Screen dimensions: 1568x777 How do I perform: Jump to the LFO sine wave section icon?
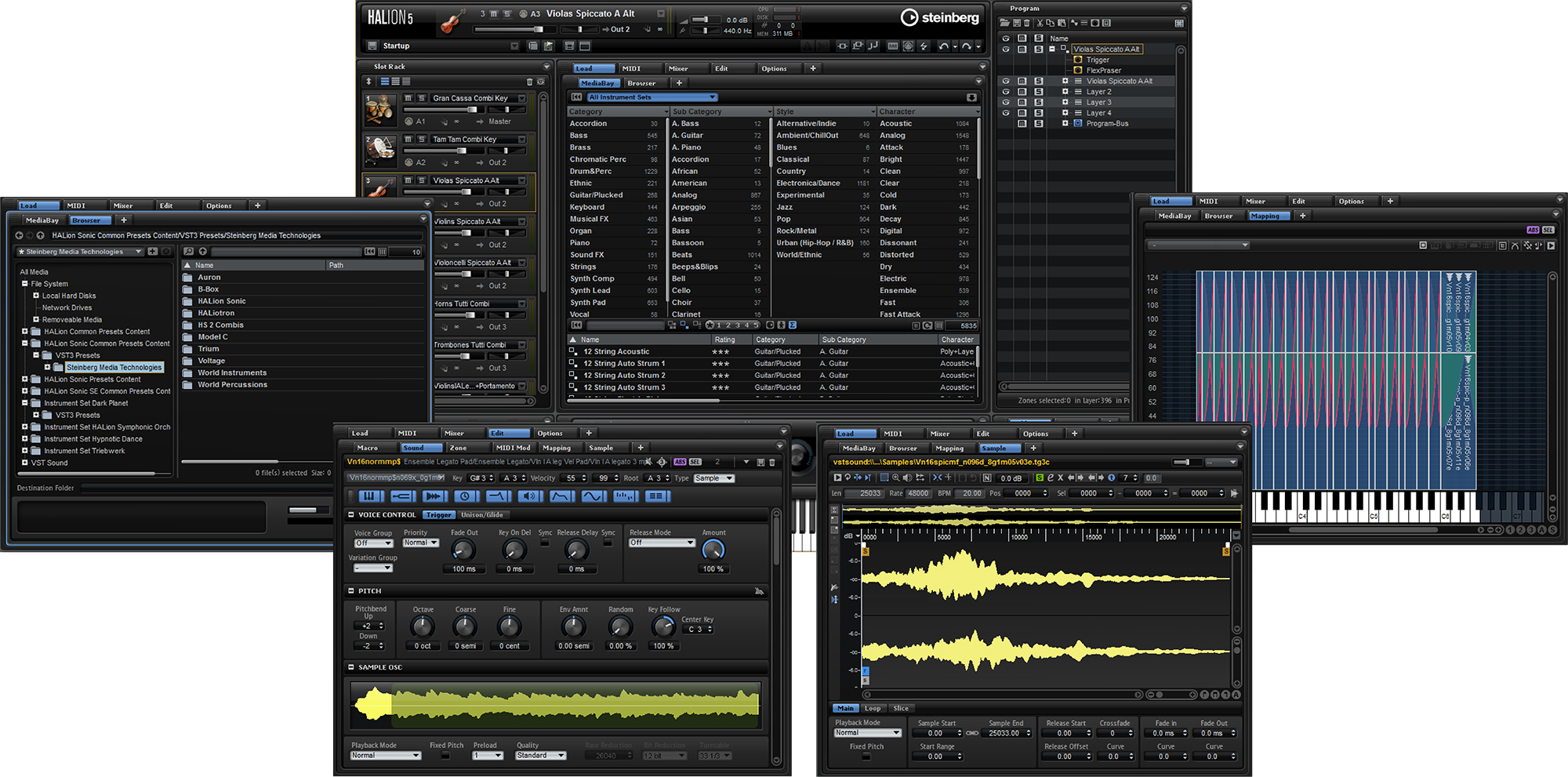point(594,496)
